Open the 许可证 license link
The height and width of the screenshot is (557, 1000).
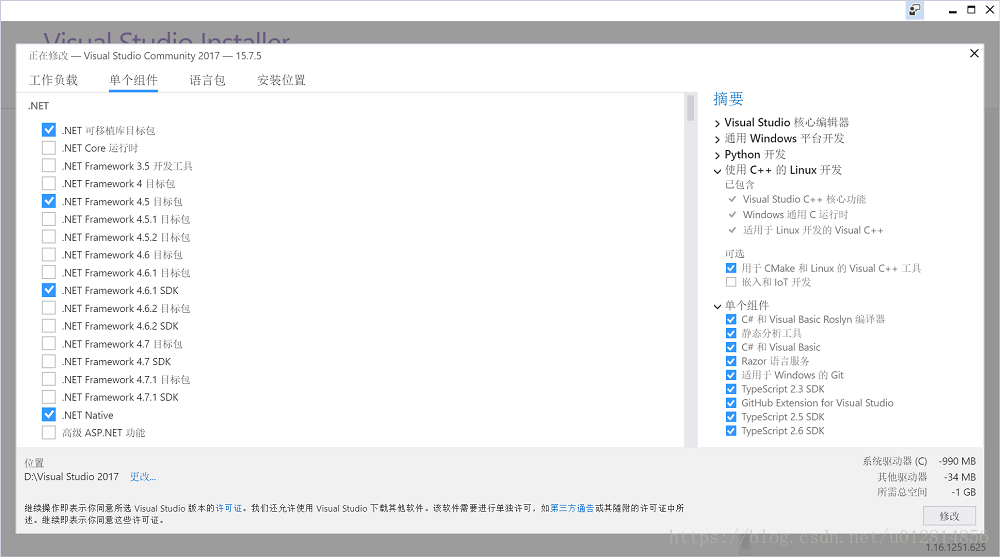[x=229, y=509]
